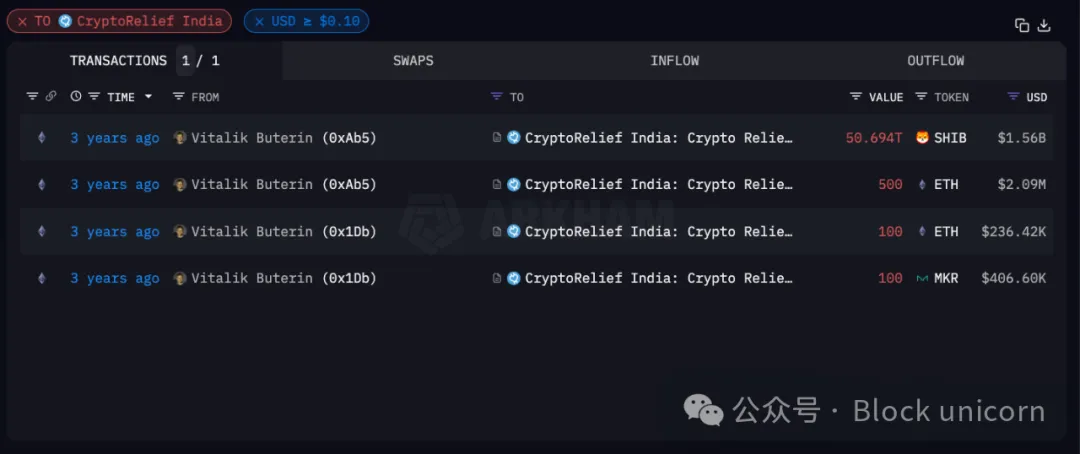Screen dimensions: 1080x454
Task: Download transactions with the download icon
Action: tap(1044, 25)
